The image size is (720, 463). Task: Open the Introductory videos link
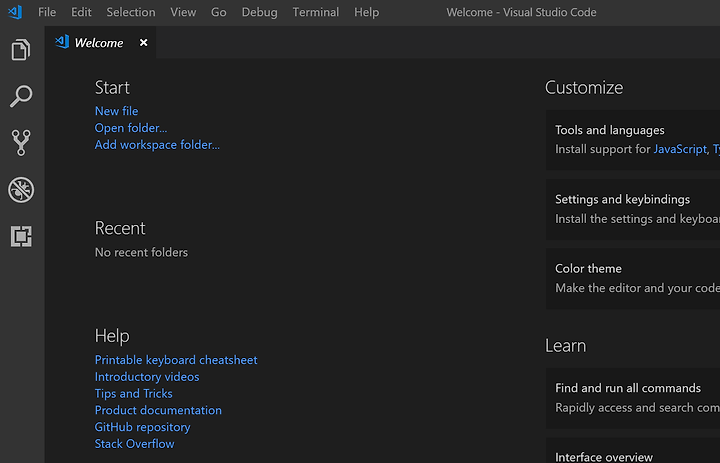(x=147, y=377)
